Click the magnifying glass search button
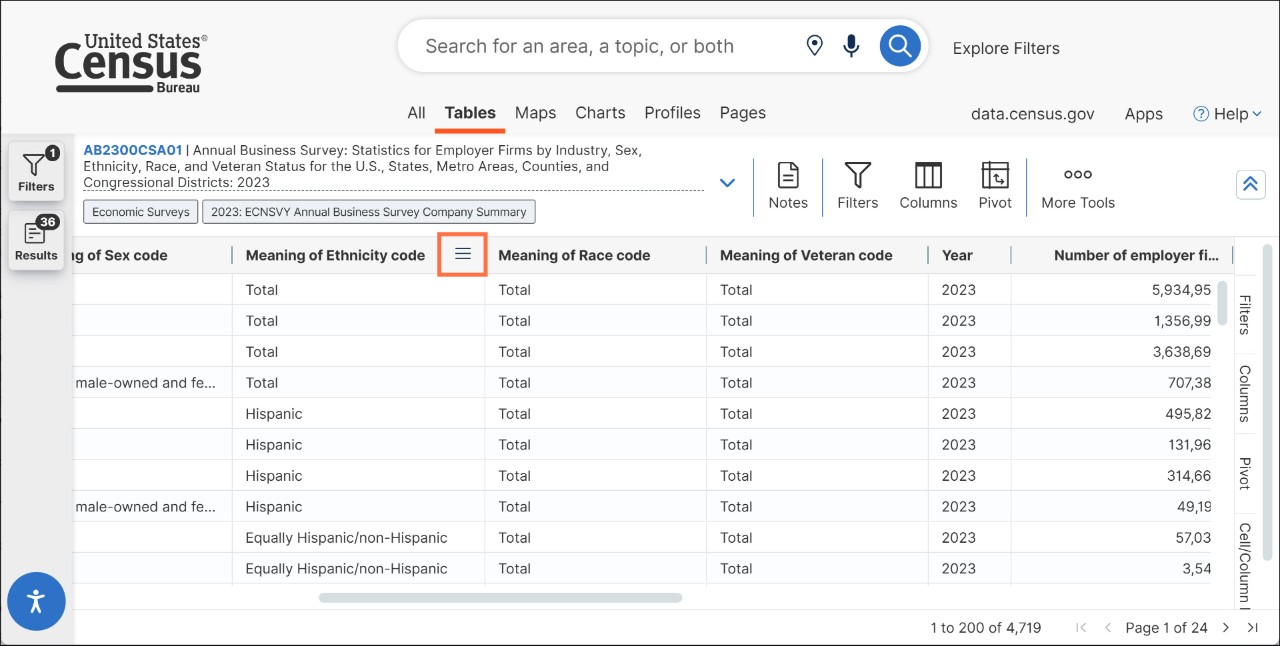This screenshot has width=1280, height=646. (899, 46)
